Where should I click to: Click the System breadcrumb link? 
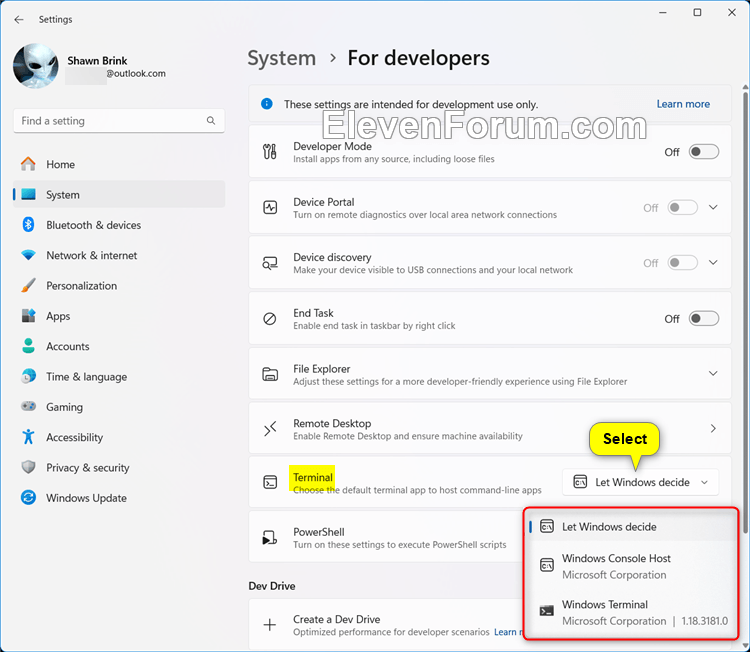pyautogui.click(x=281, y=58)
